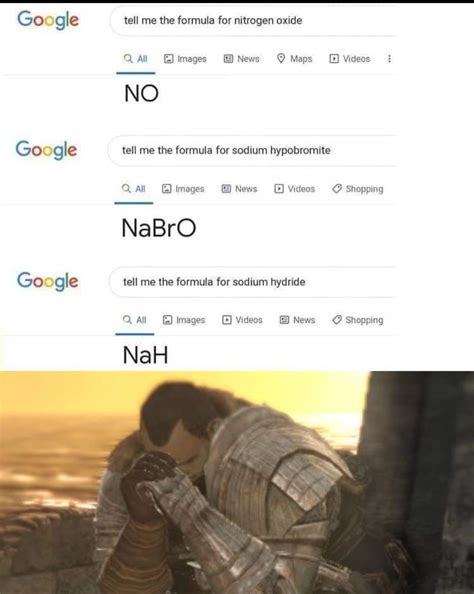Open Shopping tab in sodium hypobromite results
This screenshot has width=474, height=594.
[357, 189]
